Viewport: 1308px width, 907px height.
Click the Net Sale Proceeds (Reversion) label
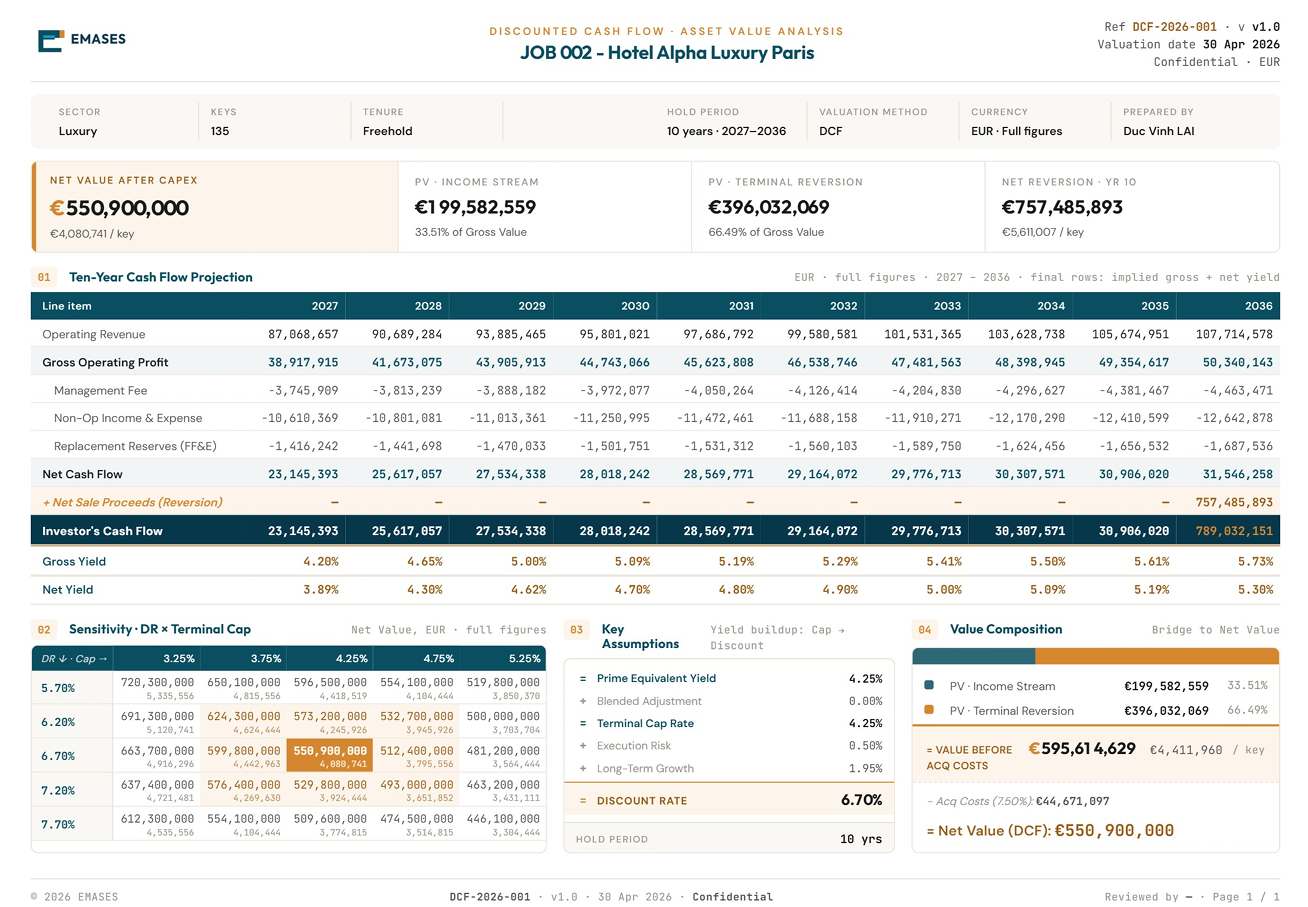tap(132, 502)
